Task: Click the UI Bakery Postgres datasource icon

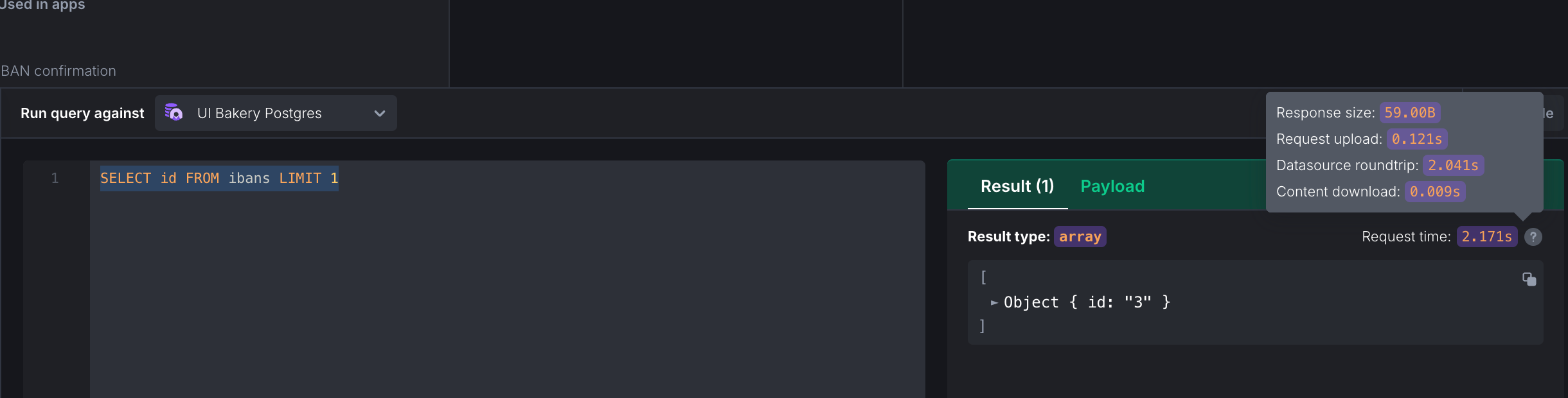Action: point(174,112)
